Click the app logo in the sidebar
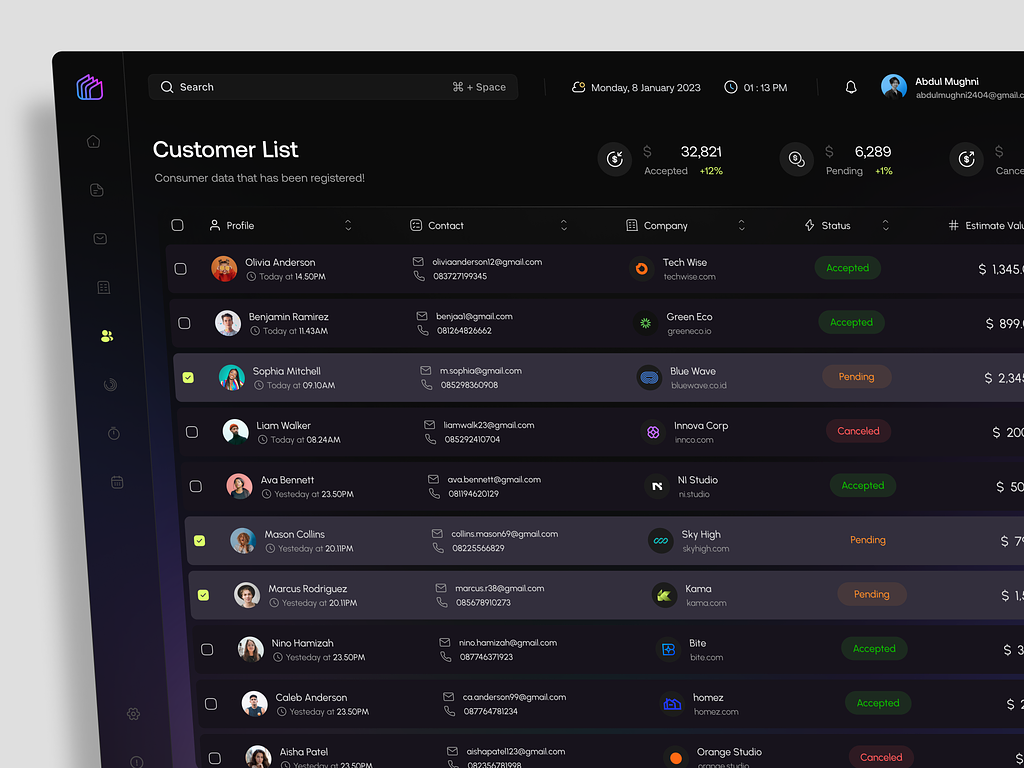The width and height of the screenshot is (1024, 768). (x=89, y=88)
